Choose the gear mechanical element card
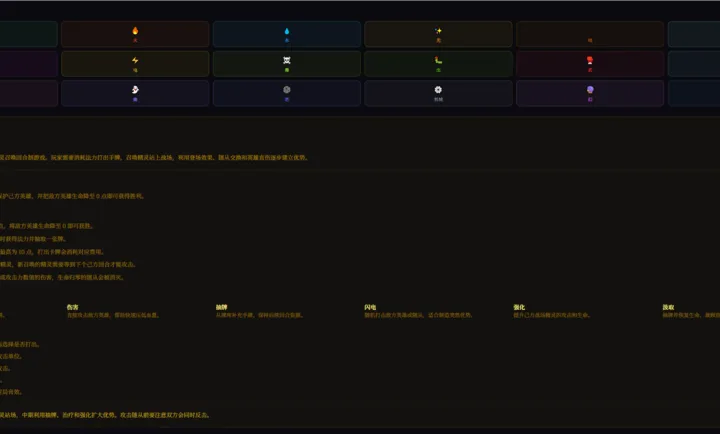 click(x=438, y=93)
